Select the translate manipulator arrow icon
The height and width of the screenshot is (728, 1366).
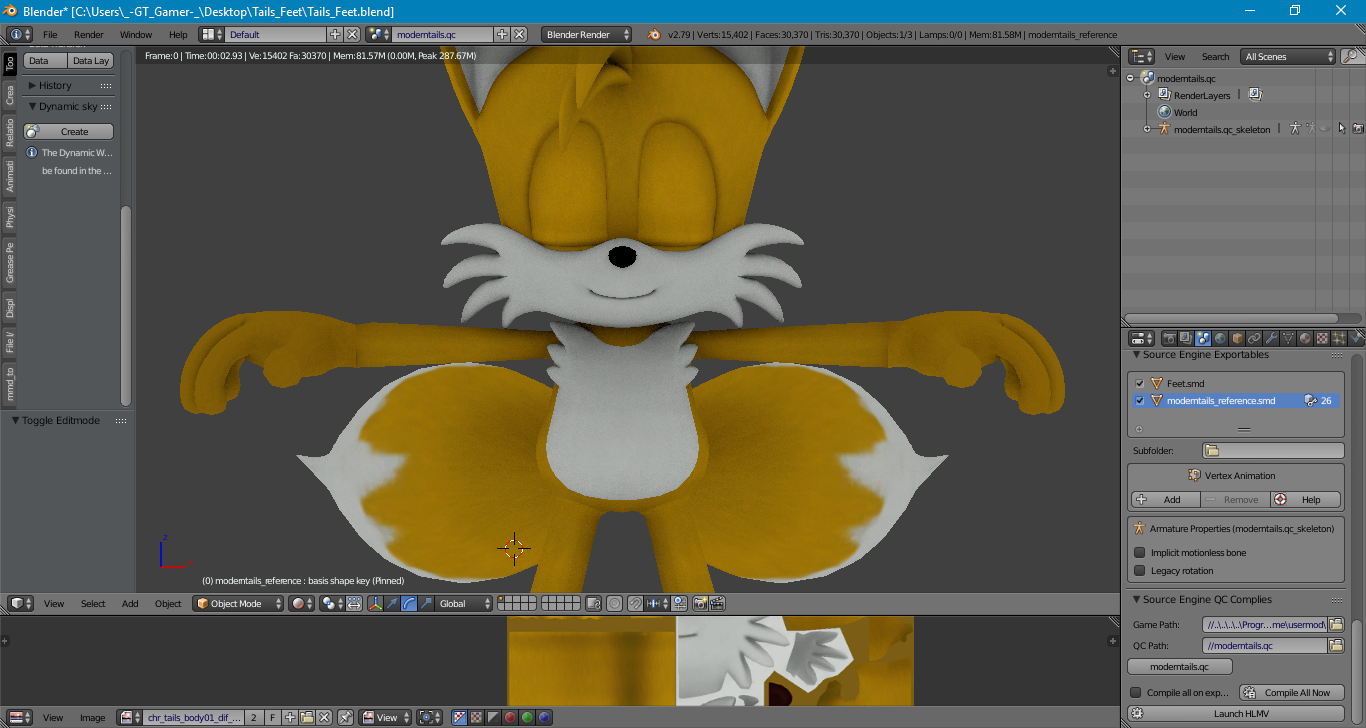point(393,604)
